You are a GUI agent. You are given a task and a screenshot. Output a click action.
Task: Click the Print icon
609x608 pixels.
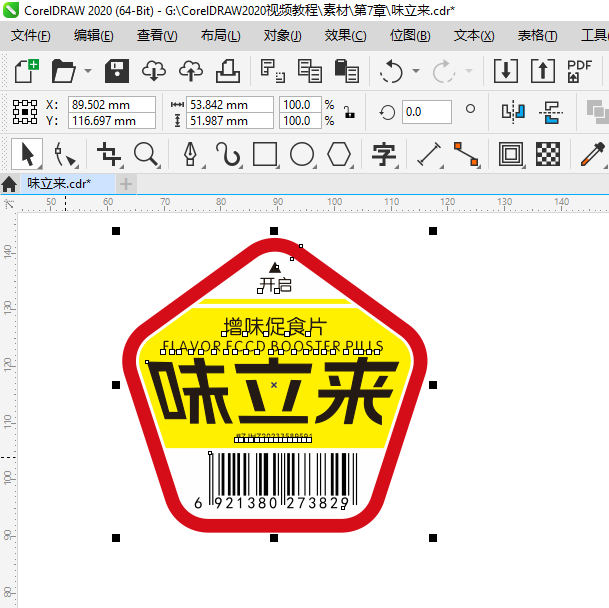pos(228,71)
